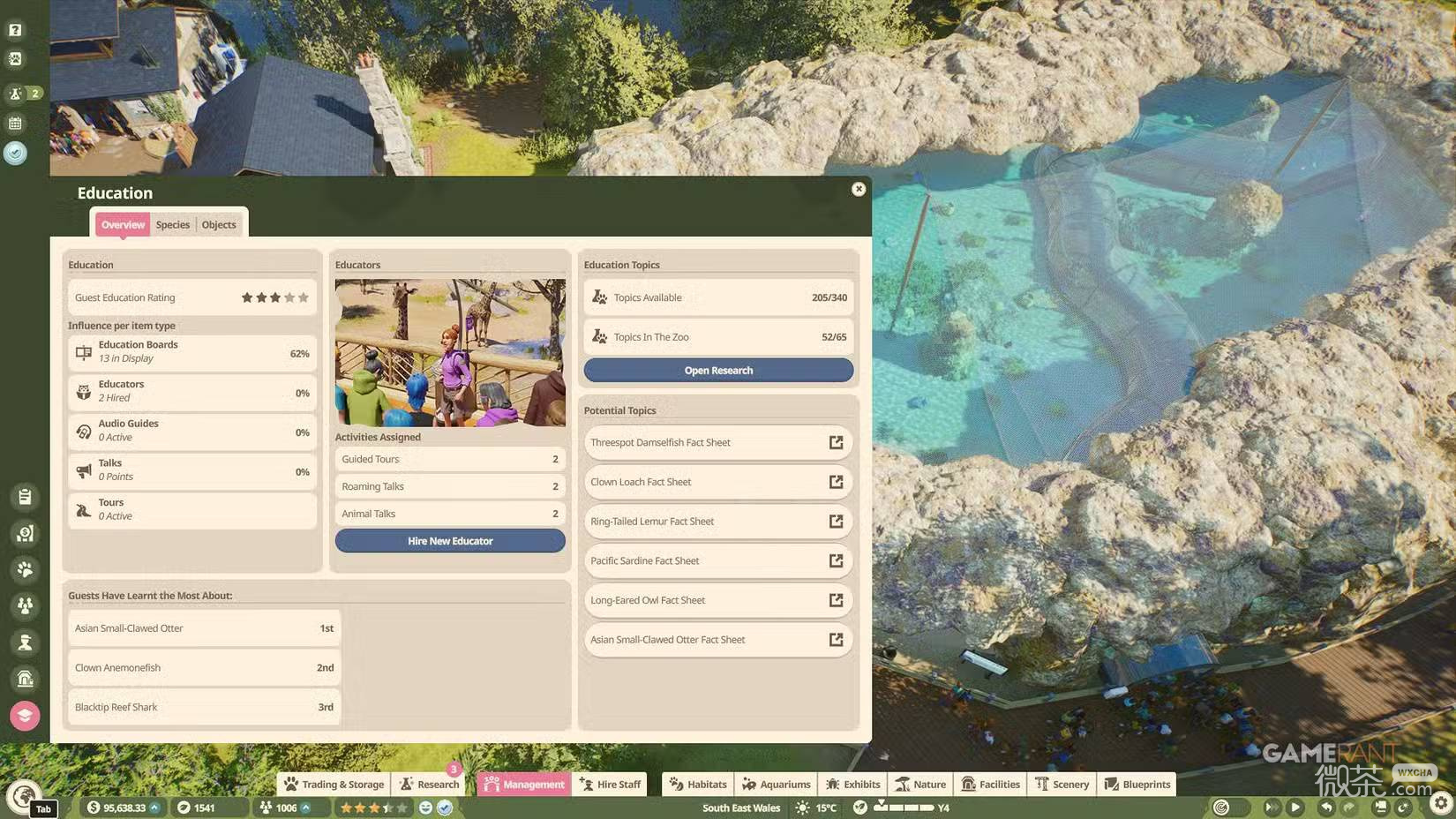Click the fast-forward speed button
Screen dimensions: 1456x819
1271,808
